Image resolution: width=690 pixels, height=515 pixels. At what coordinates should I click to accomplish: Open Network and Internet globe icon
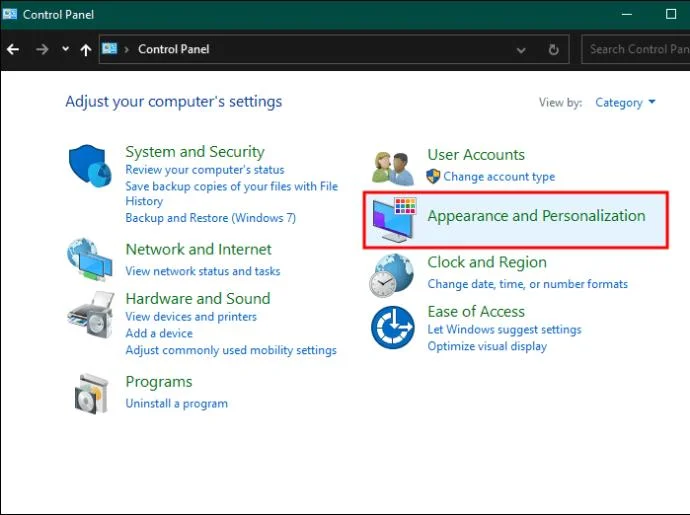click(x=90, y=259)
